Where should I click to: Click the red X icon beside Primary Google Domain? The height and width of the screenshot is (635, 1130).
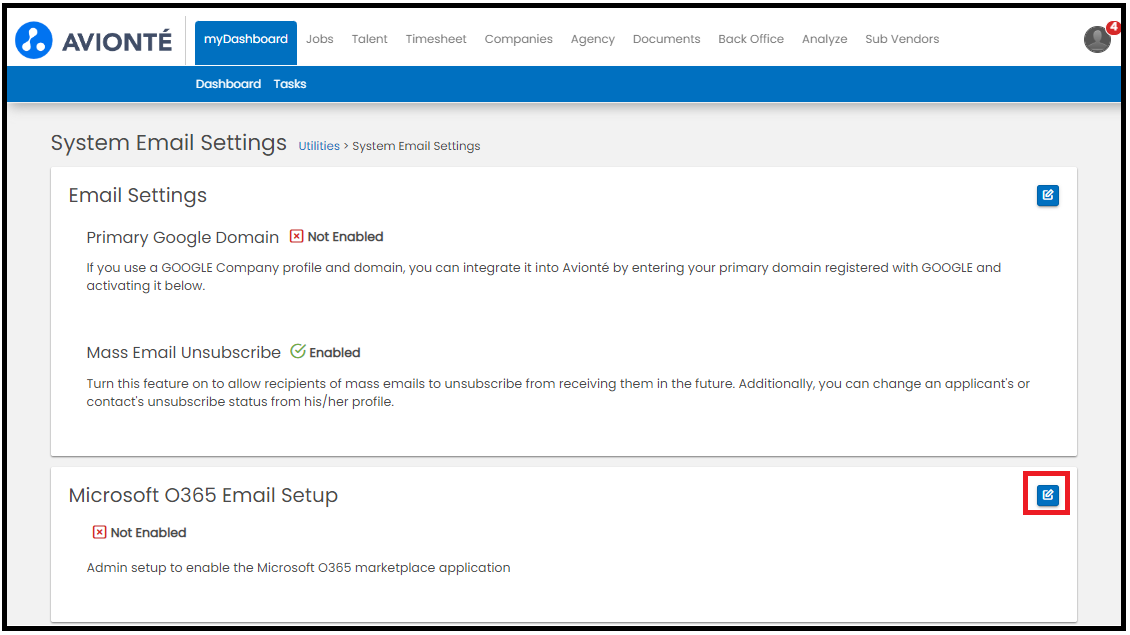[296, 236]
